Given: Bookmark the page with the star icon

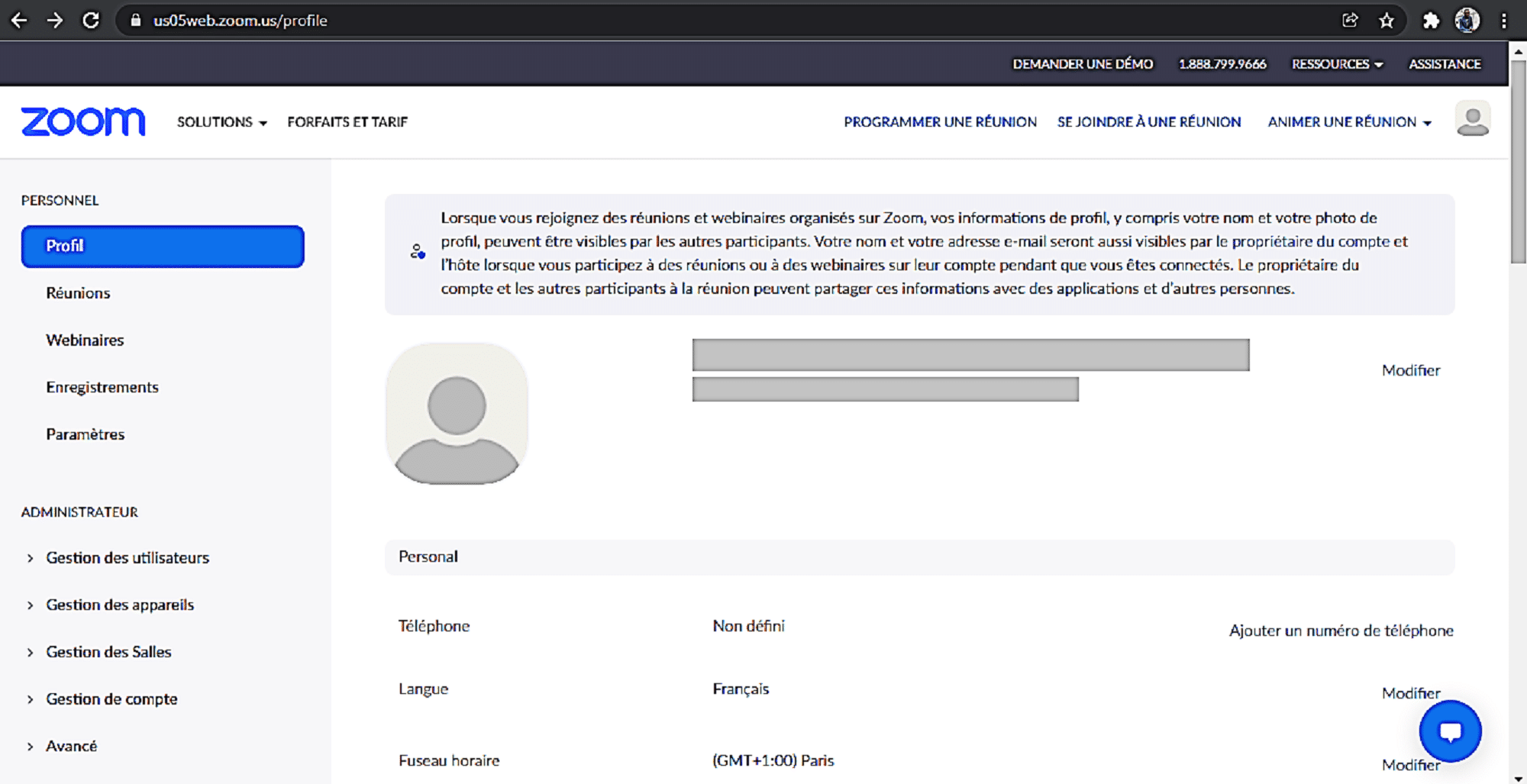Looking at the screenshot, I should tap(1387, 21).
